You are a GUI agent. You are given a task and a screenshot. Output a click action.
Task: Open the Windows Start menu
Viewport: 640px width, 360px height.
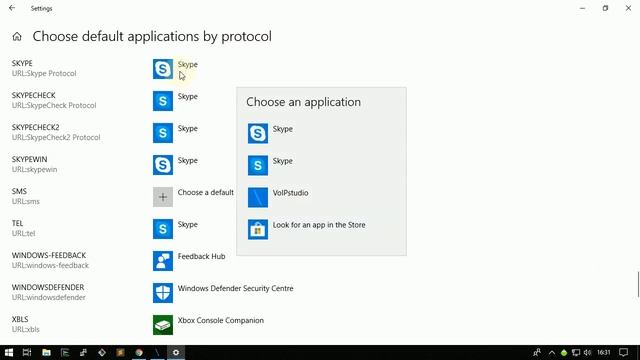click(9, 352)
